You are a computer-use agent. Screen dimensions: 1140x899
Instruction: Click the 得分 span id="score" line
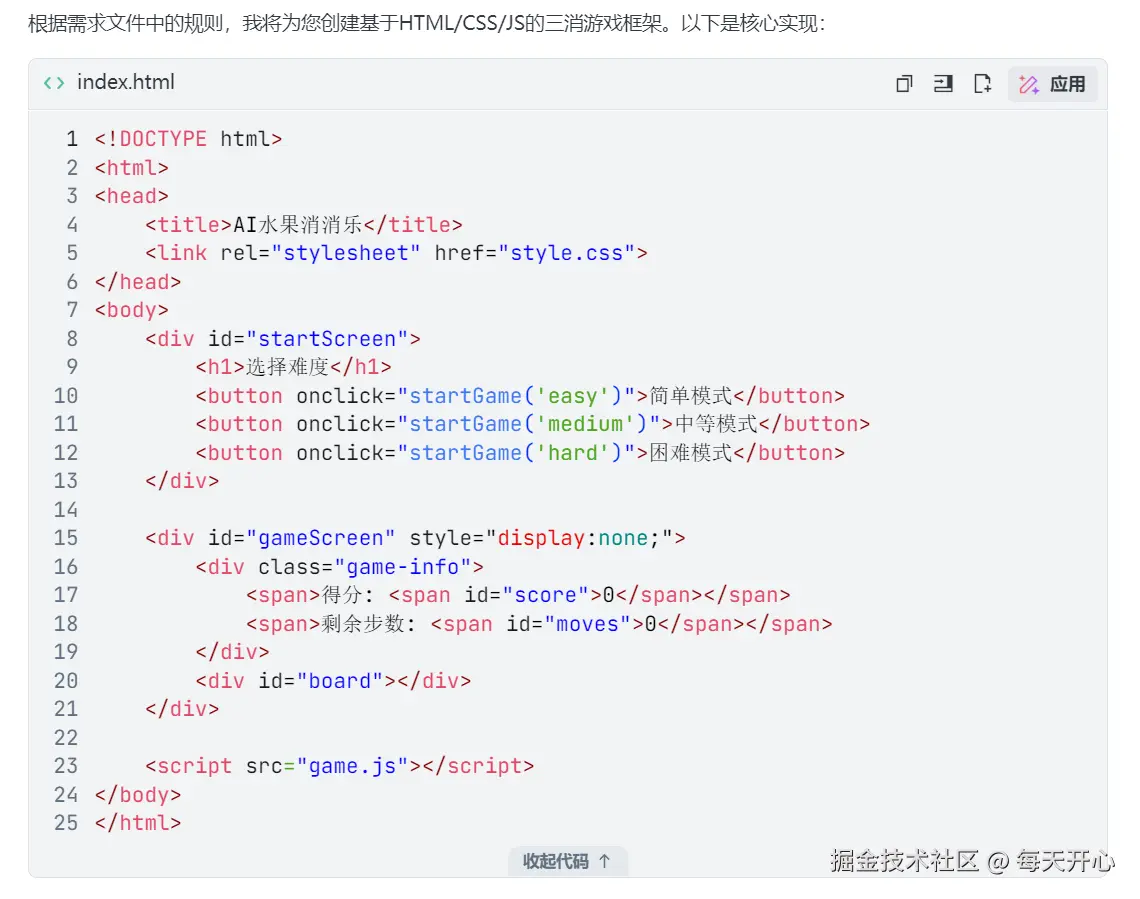(x=518, y=595)
